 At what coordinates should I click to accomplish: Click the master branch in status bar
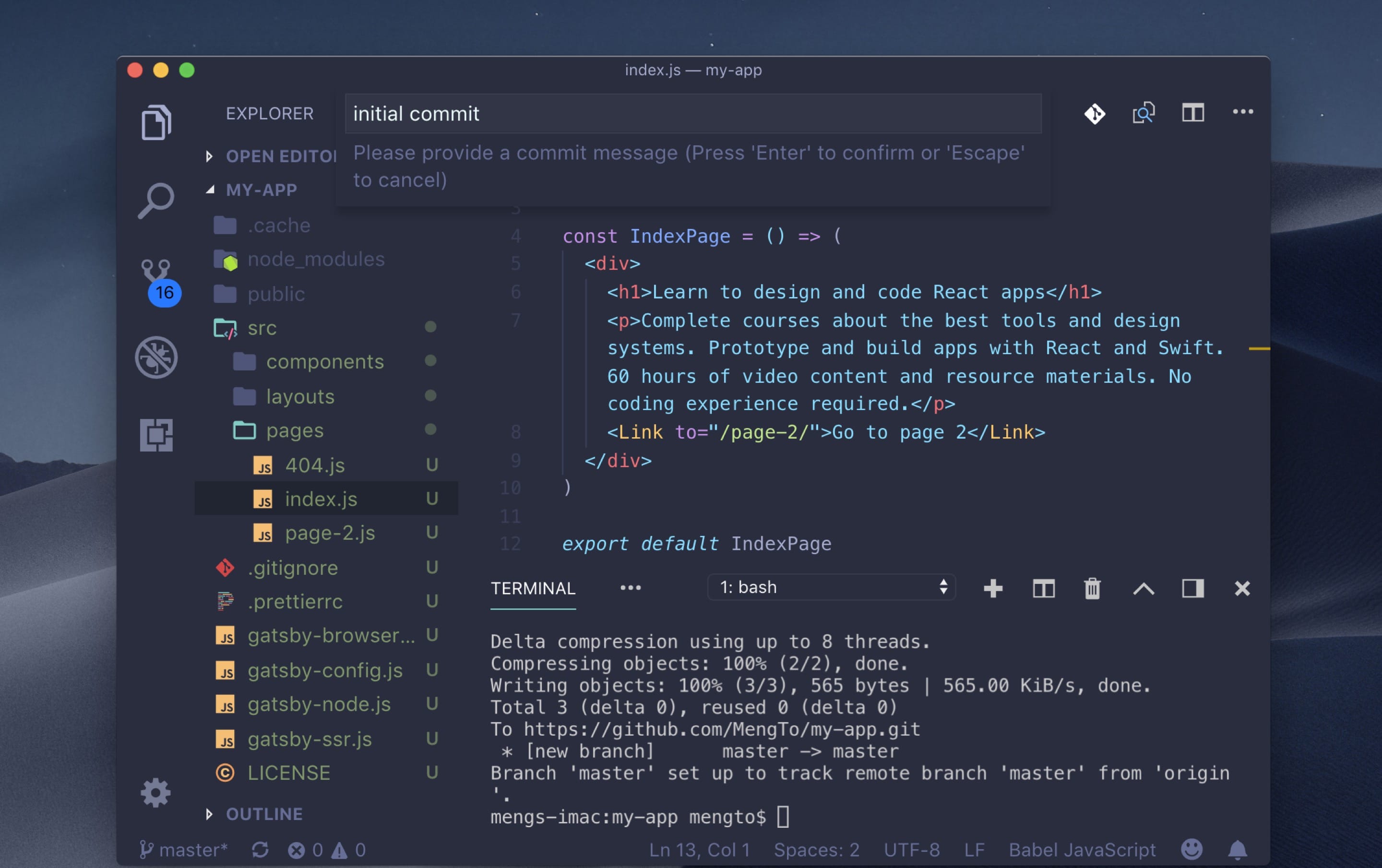[x=184, y=849]
